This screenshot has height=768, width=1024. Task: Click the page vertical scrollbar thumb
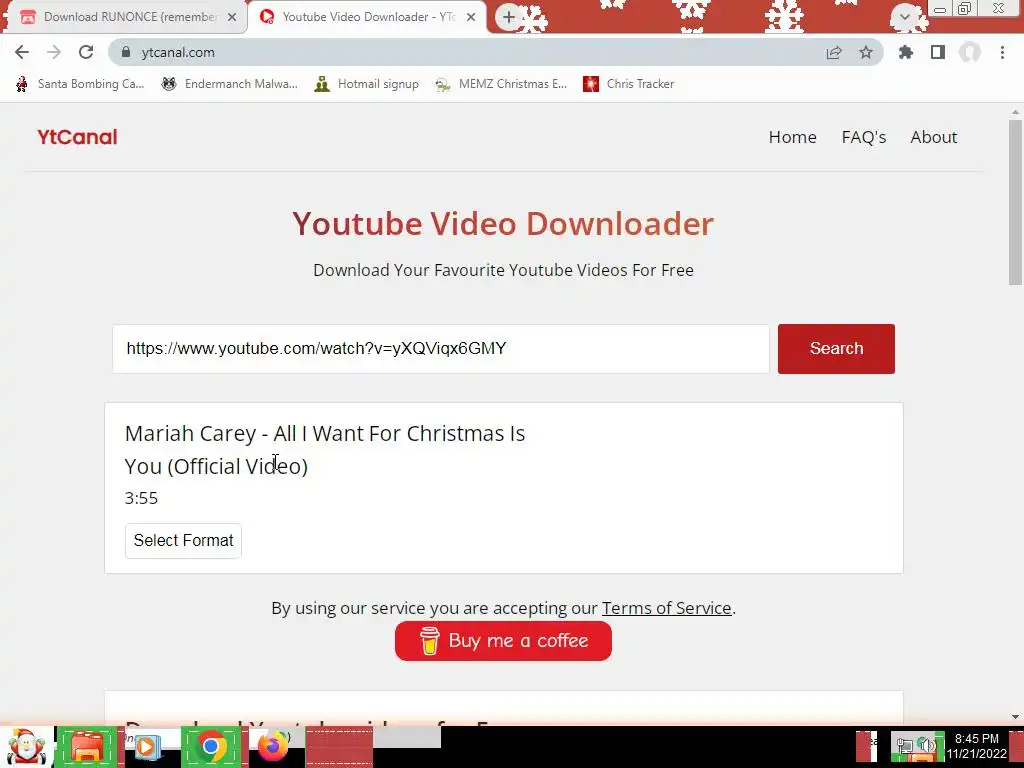1016,202
